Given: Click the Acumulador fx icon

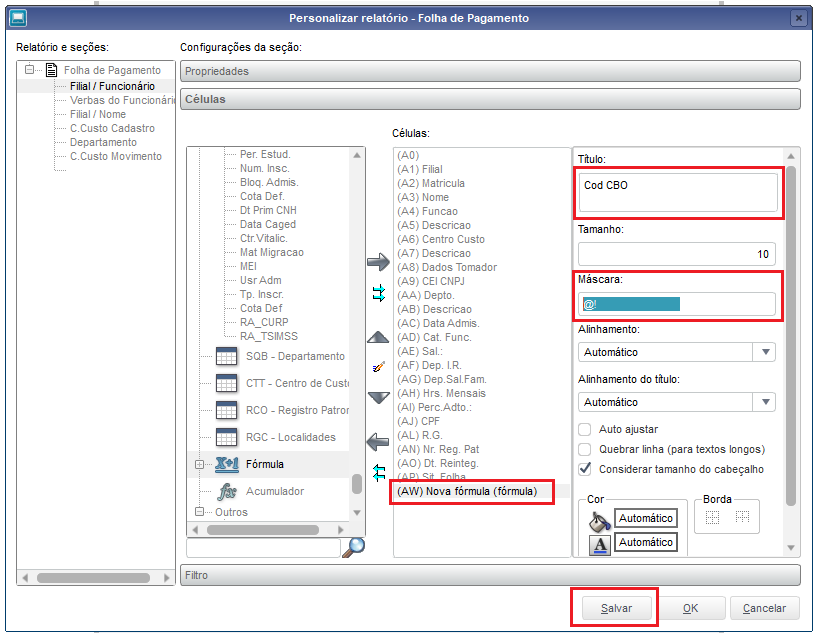Looking at the screenshot, I should (x=227, y=491).
